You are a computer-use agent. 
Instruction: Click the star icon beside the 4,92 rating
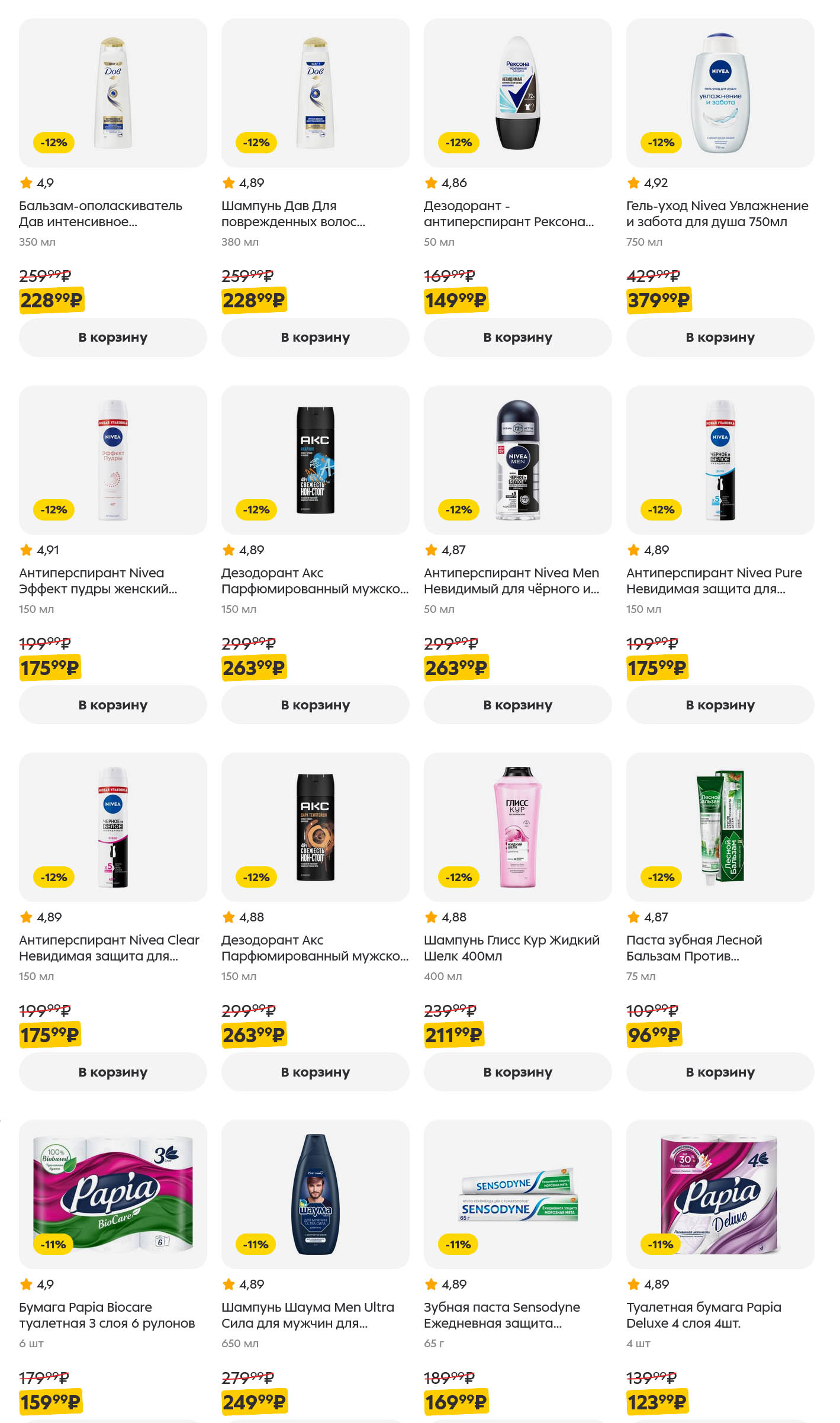tap(633, 183)
